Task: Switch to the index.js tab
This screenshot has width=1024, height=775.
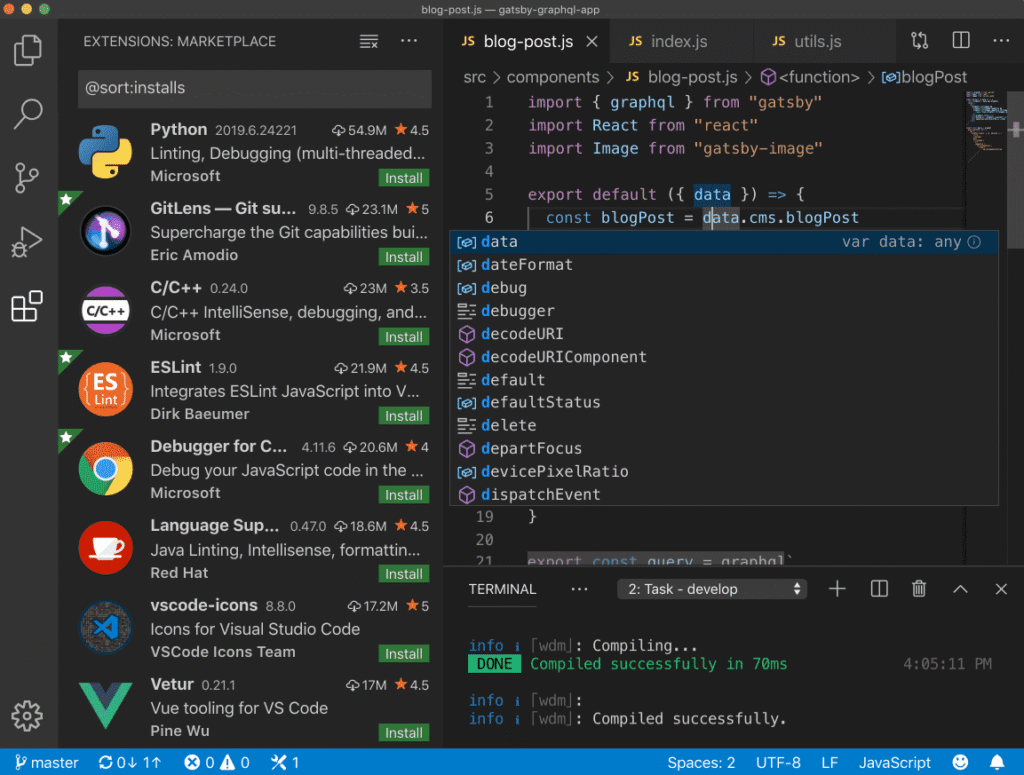Action: 680,41
